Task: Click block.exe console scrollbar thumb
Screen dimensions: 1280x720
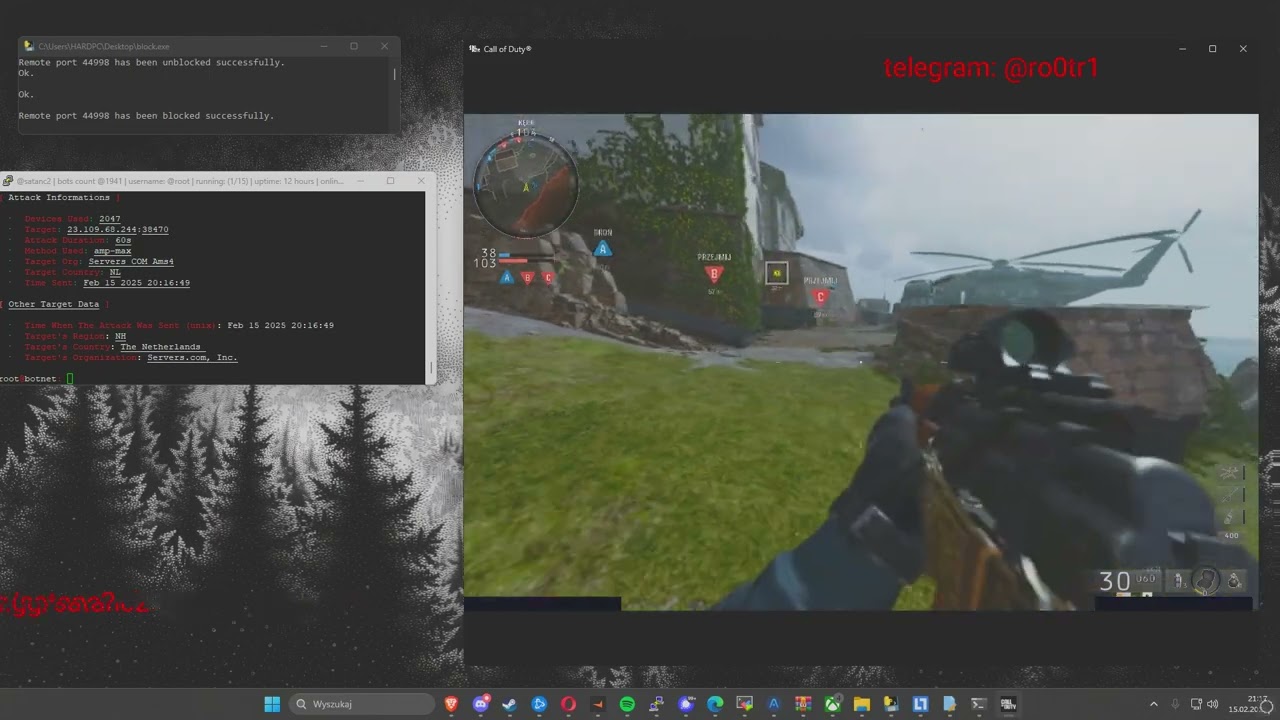Action: pos(395,74)
